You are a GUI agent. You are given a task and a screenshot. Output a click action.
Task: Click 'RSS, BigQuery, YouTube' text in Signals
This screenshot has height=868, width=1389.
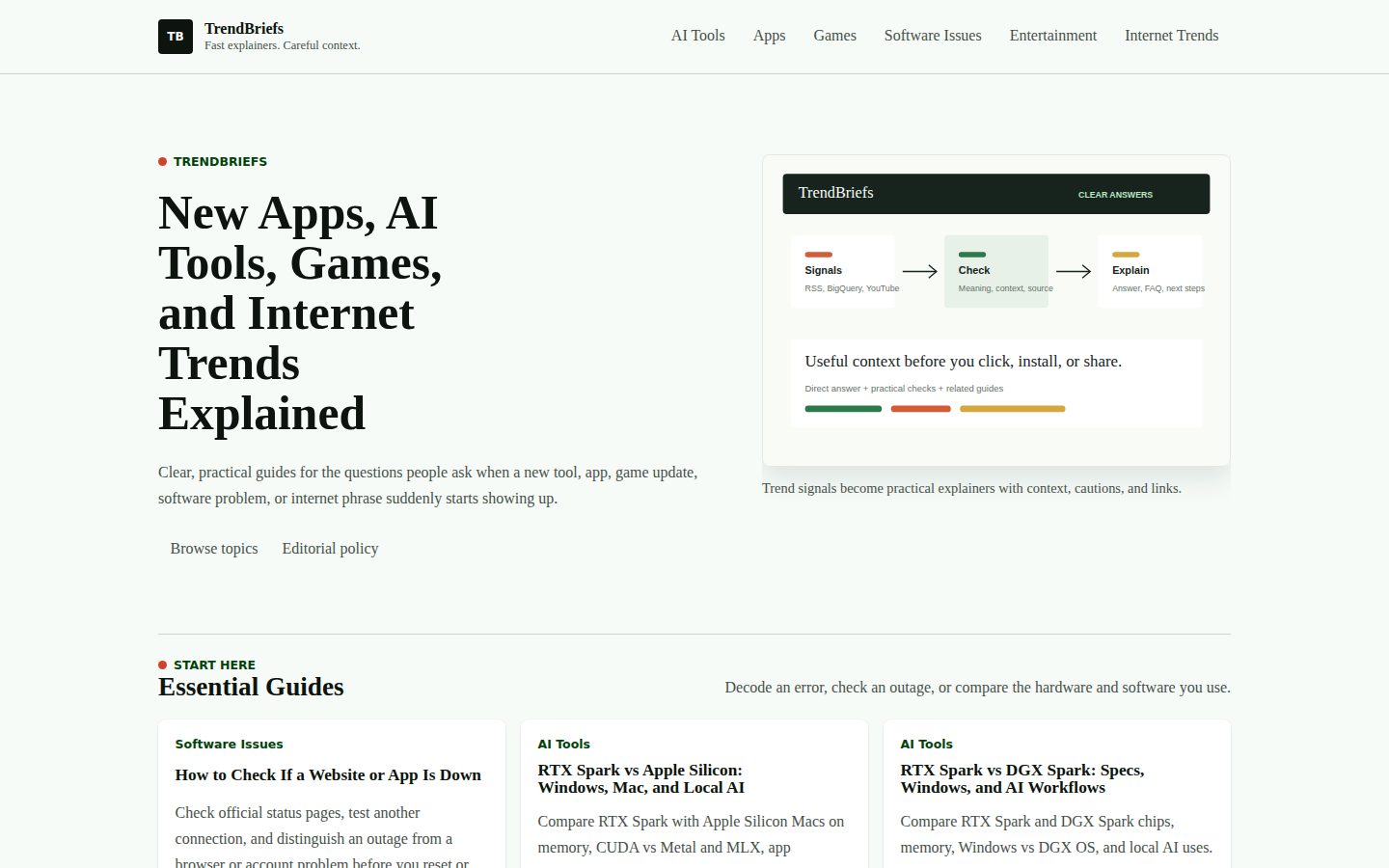852,288
